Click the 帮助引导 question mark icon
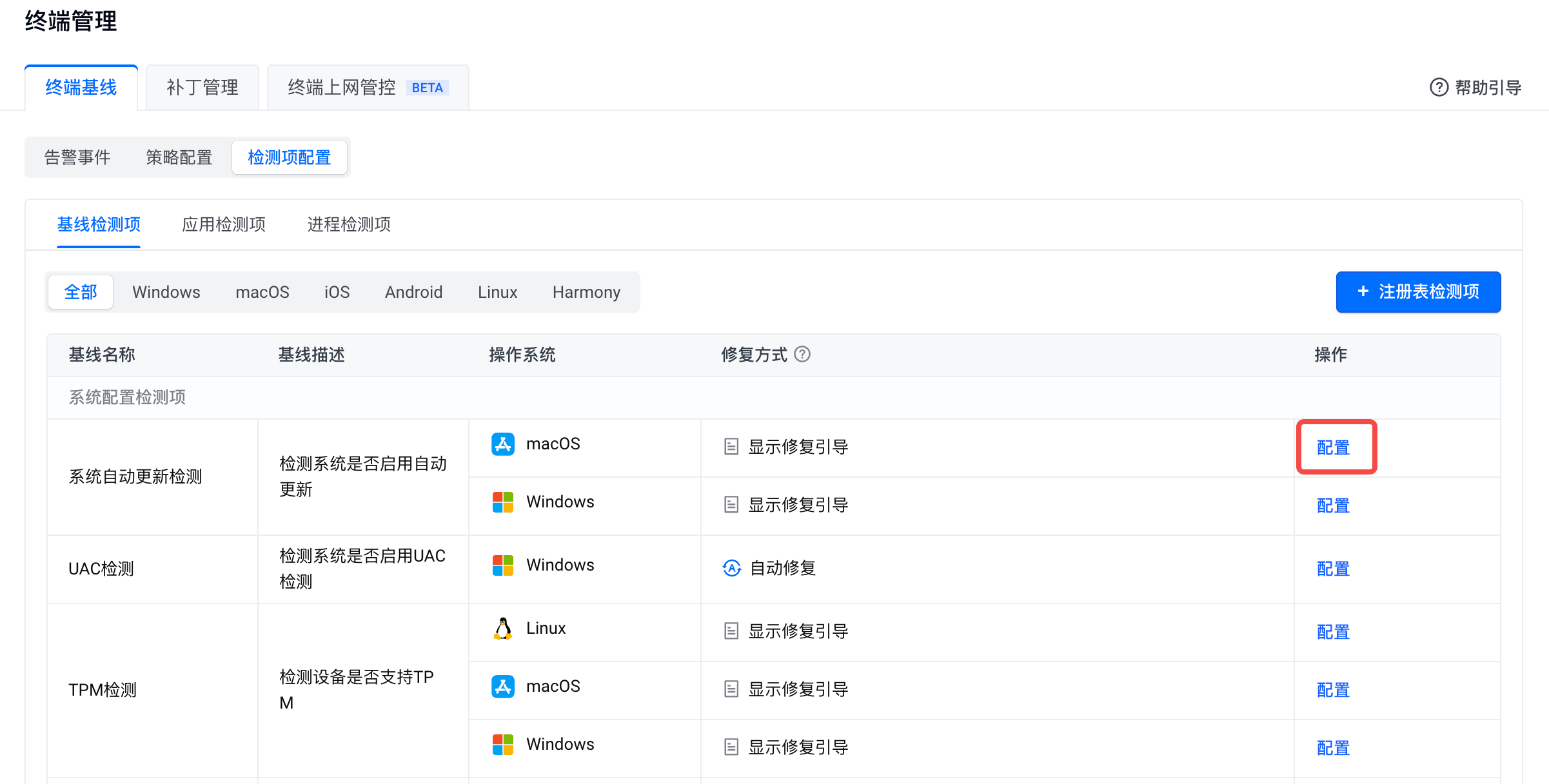Screen dimensions: 1549x784 [1439, 87]
